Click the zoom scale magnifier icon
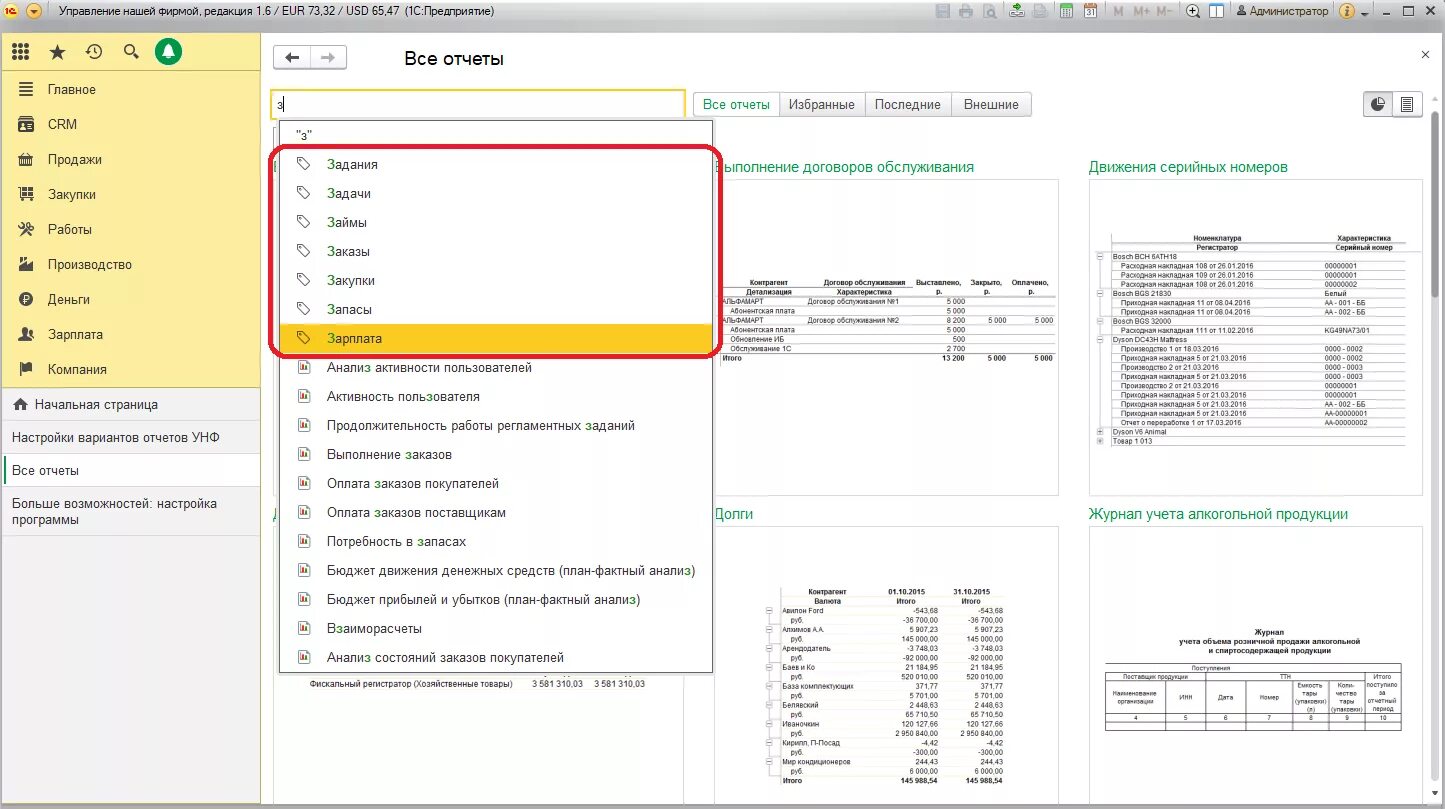1445x809 pixels. pos(1193,11)
